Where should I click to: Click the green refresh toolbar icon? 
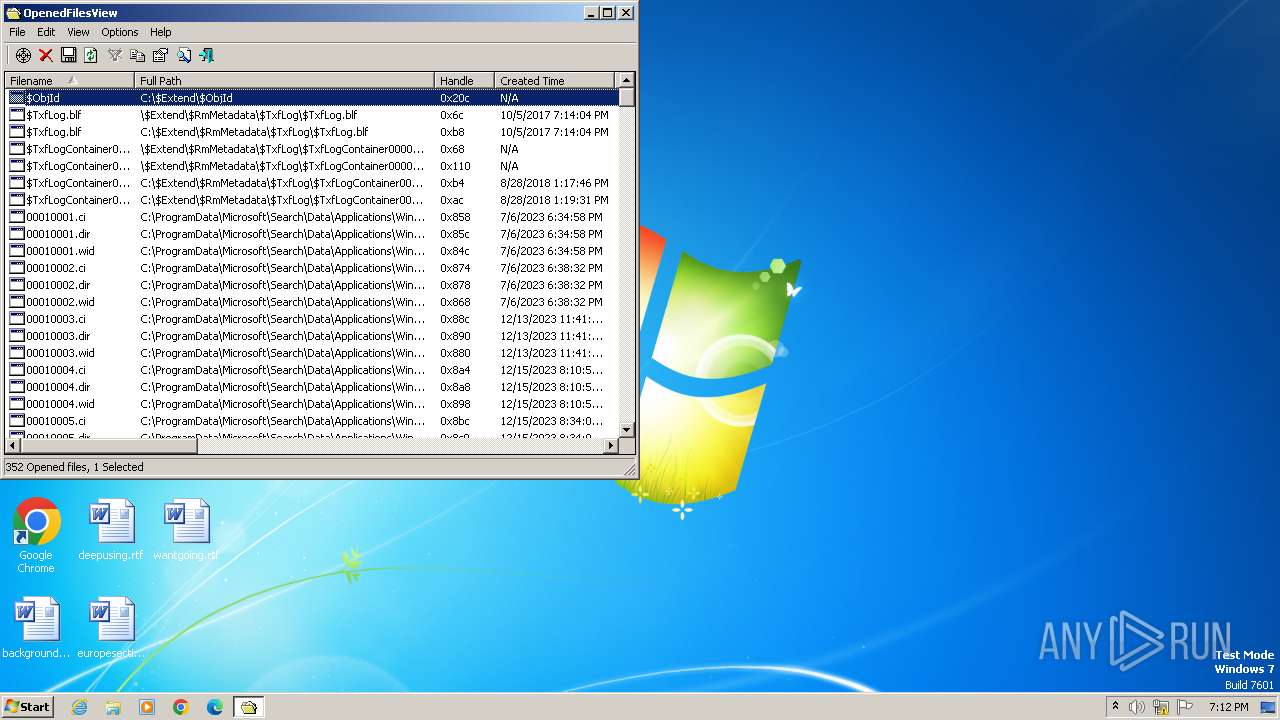[x=91, y=55]
